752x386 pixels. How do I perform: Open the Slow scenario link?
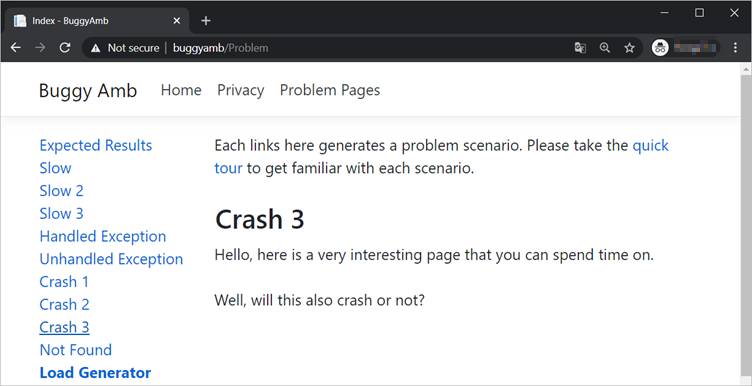[x=56, y=168]
